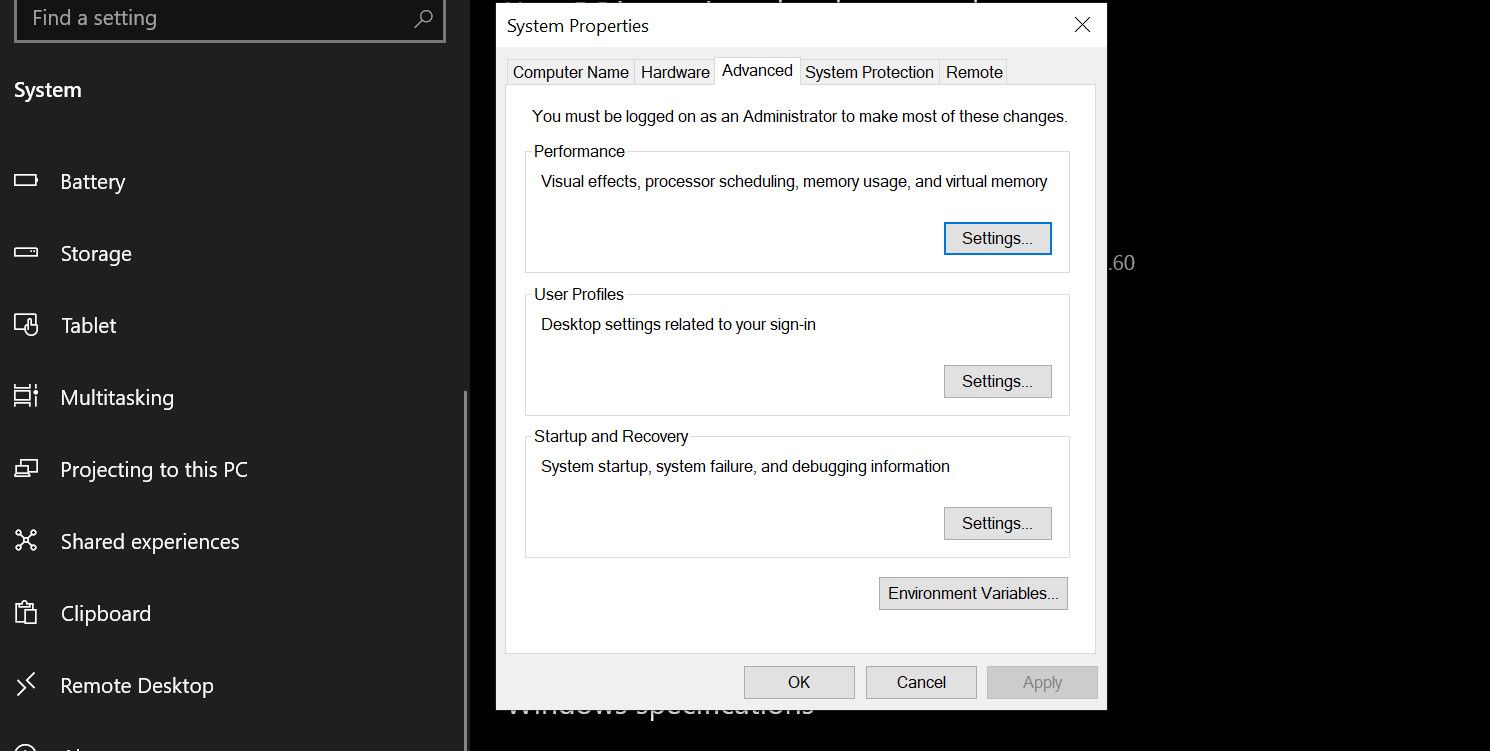
Task: Open Performance Settings
Action: pos(997,238)
